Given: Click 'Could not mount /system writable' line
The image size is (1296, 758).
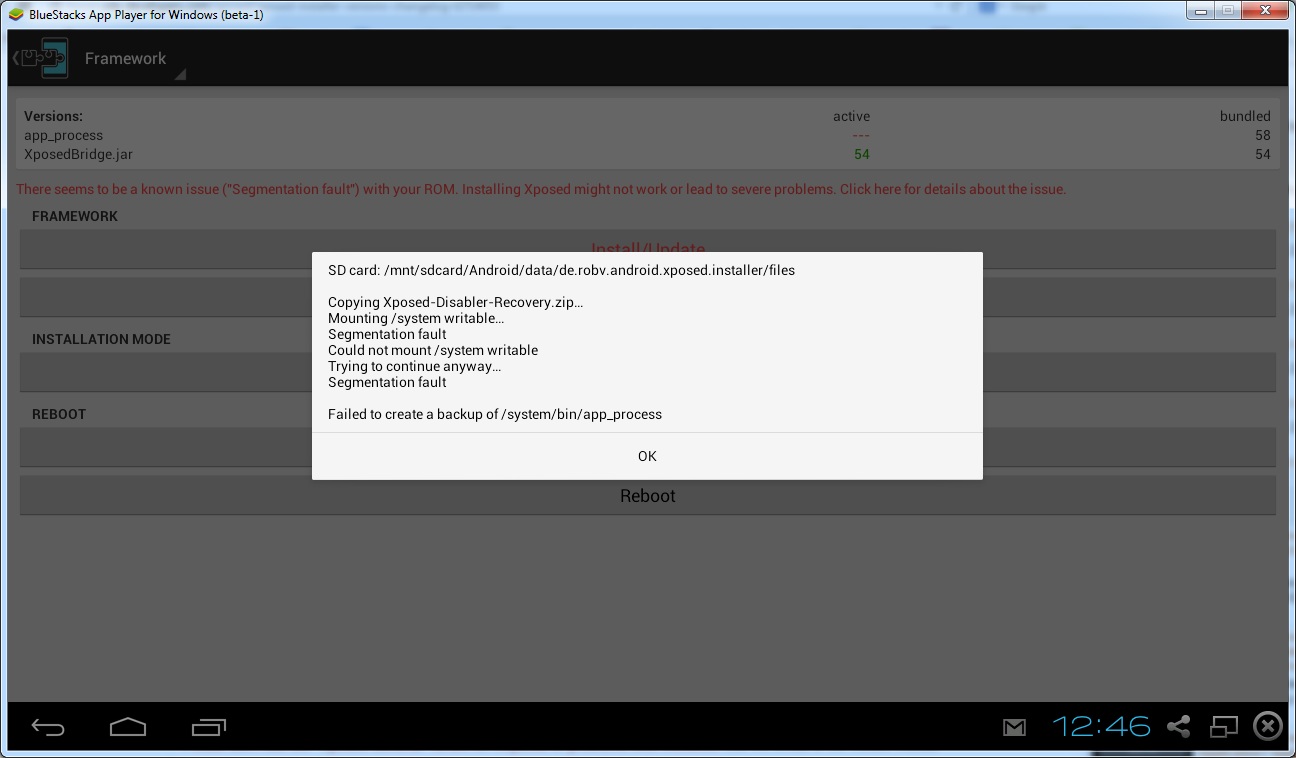Looking at the screenshot, I should [433, 350].
